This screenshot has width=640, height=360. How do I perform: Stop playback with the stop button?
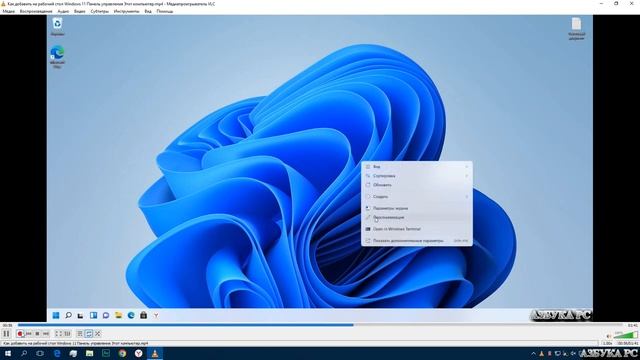[x=37, y=334]
